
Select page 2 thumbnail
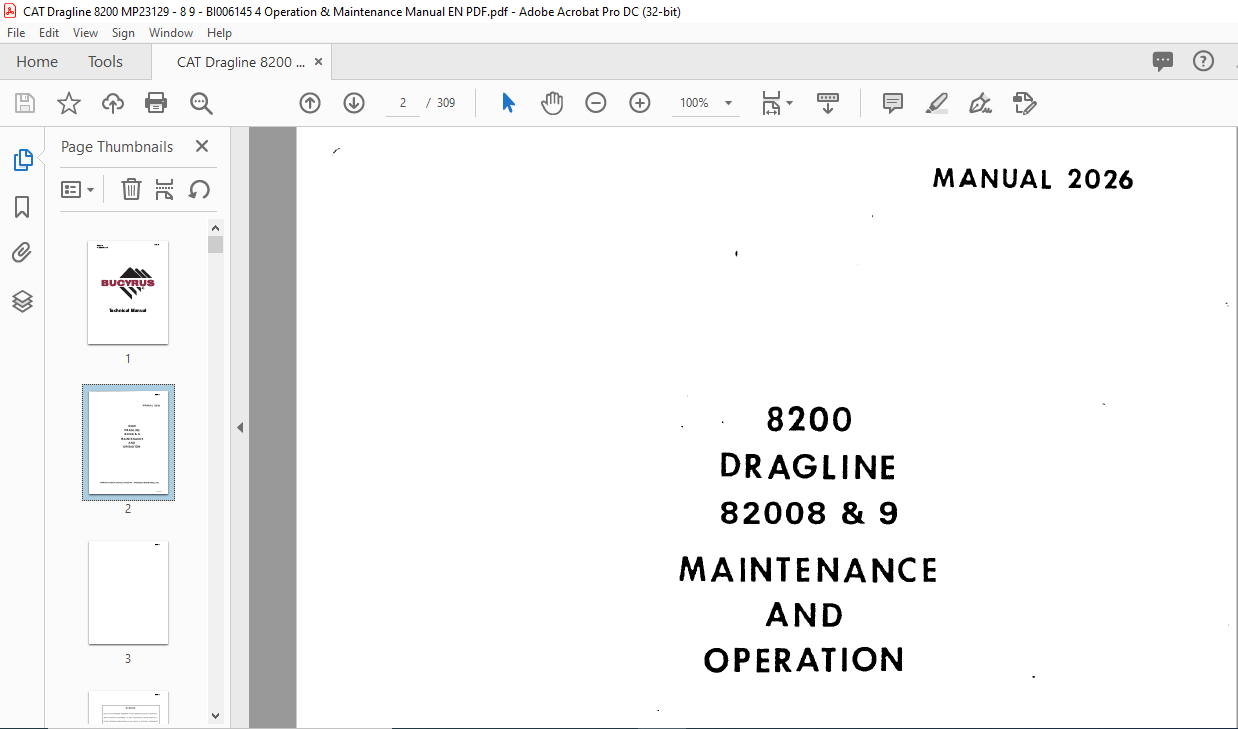(128, 442)
